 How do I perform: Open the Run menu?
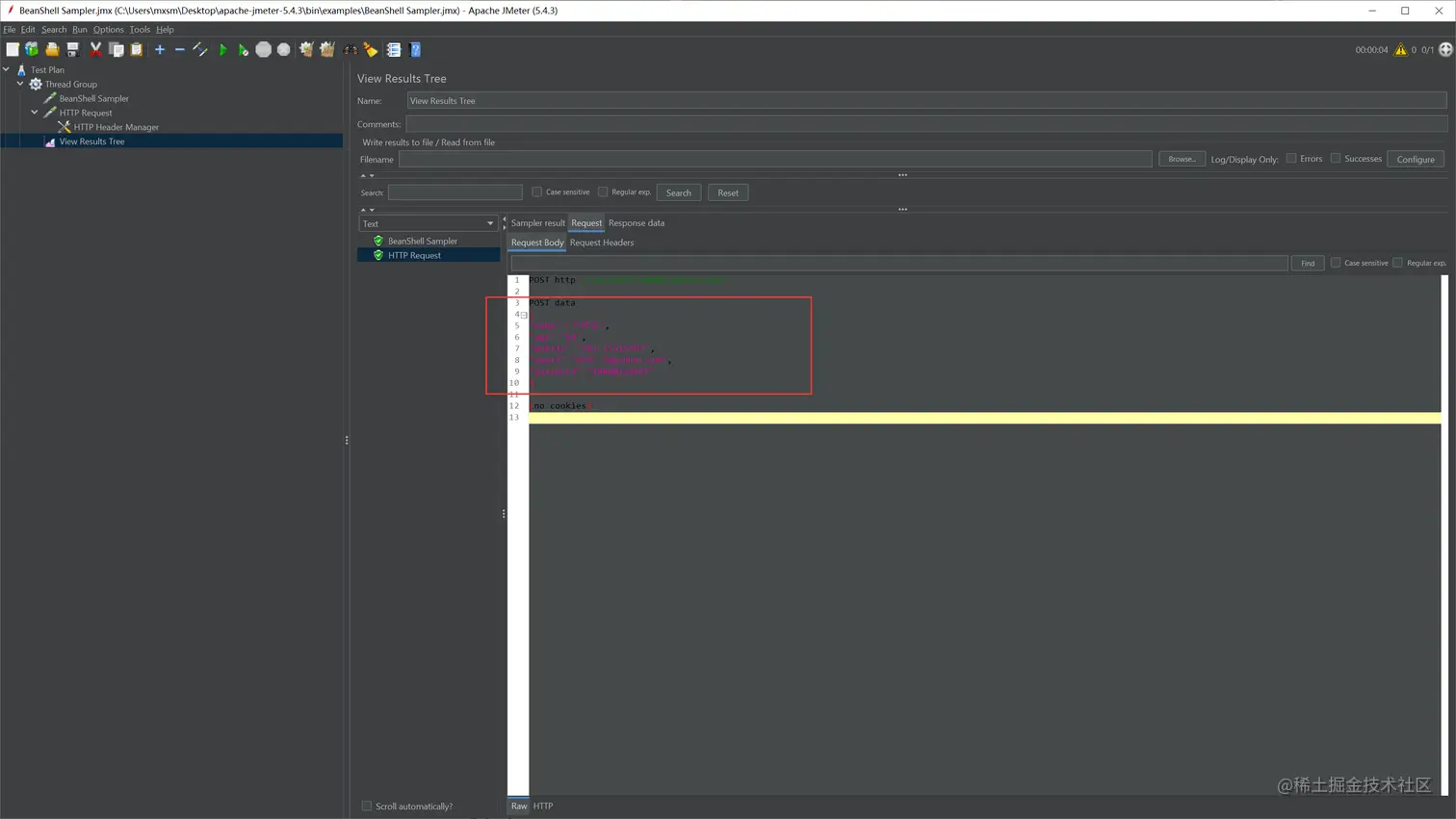coord(80,30)
